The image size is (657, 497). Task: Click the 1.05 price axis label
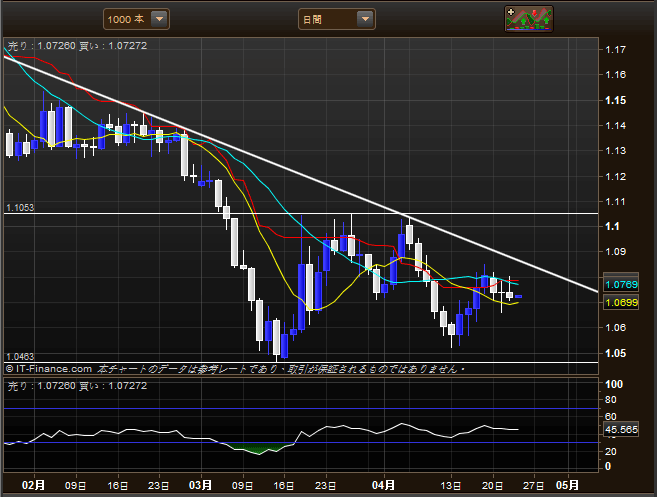[x=616, y=353]
